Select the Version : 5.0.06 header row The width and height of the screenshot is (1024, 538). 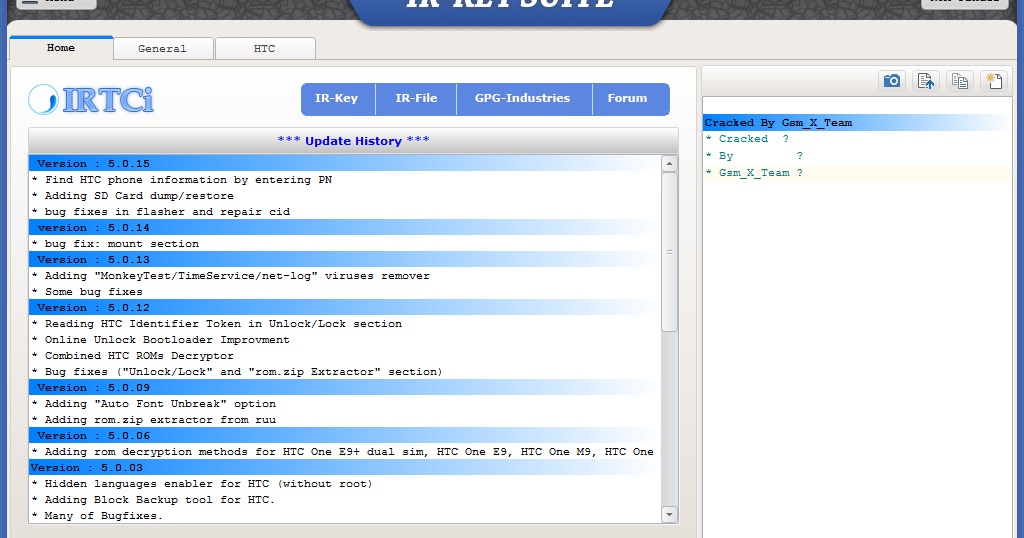345,435
